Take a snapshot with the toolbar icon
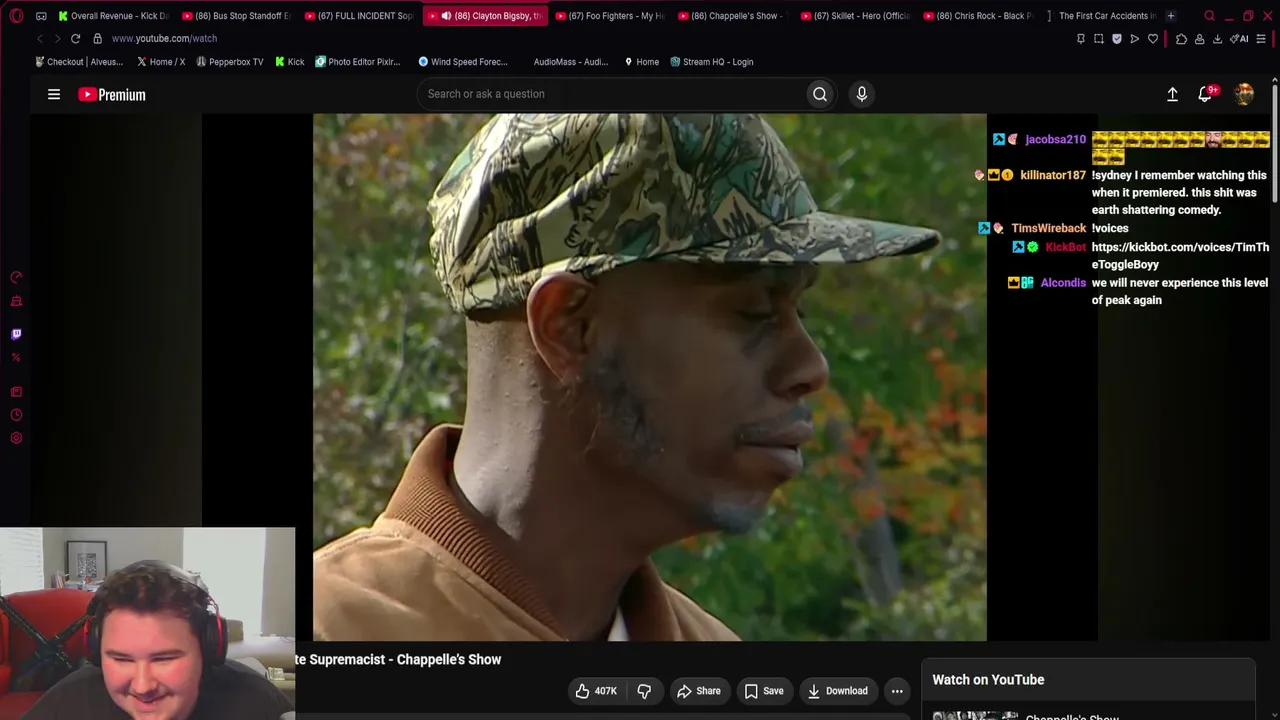The height and width of the screenshot is (720, 1280). click(x=1099, y=39)
